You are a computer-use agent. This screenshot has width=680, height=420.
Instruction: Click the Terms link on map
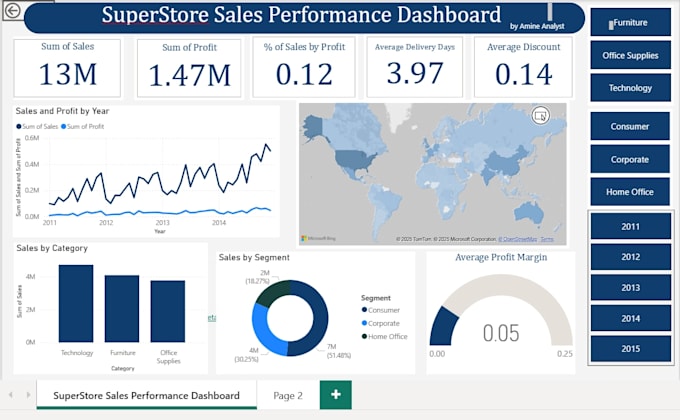point(547,239)
